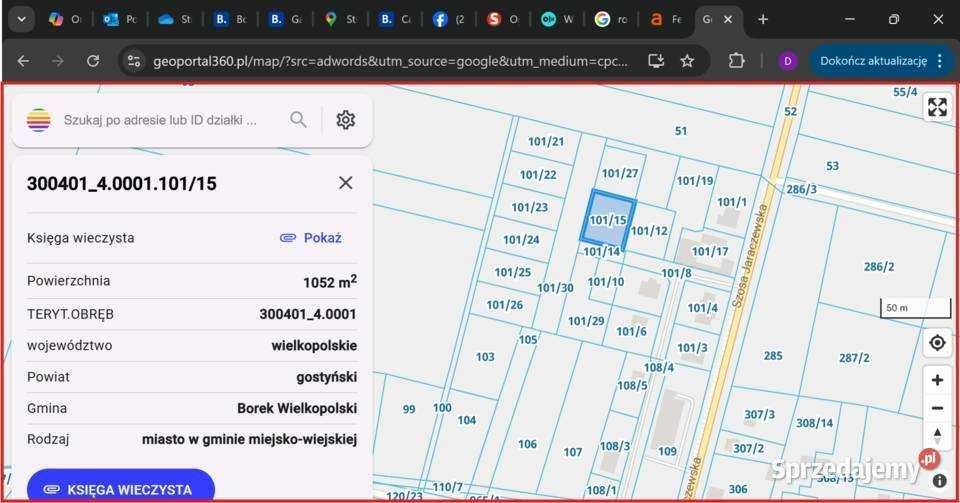Bookmark this page with star icon
The height and width of the screenshot is (503, 960).
tap(687, 61)
